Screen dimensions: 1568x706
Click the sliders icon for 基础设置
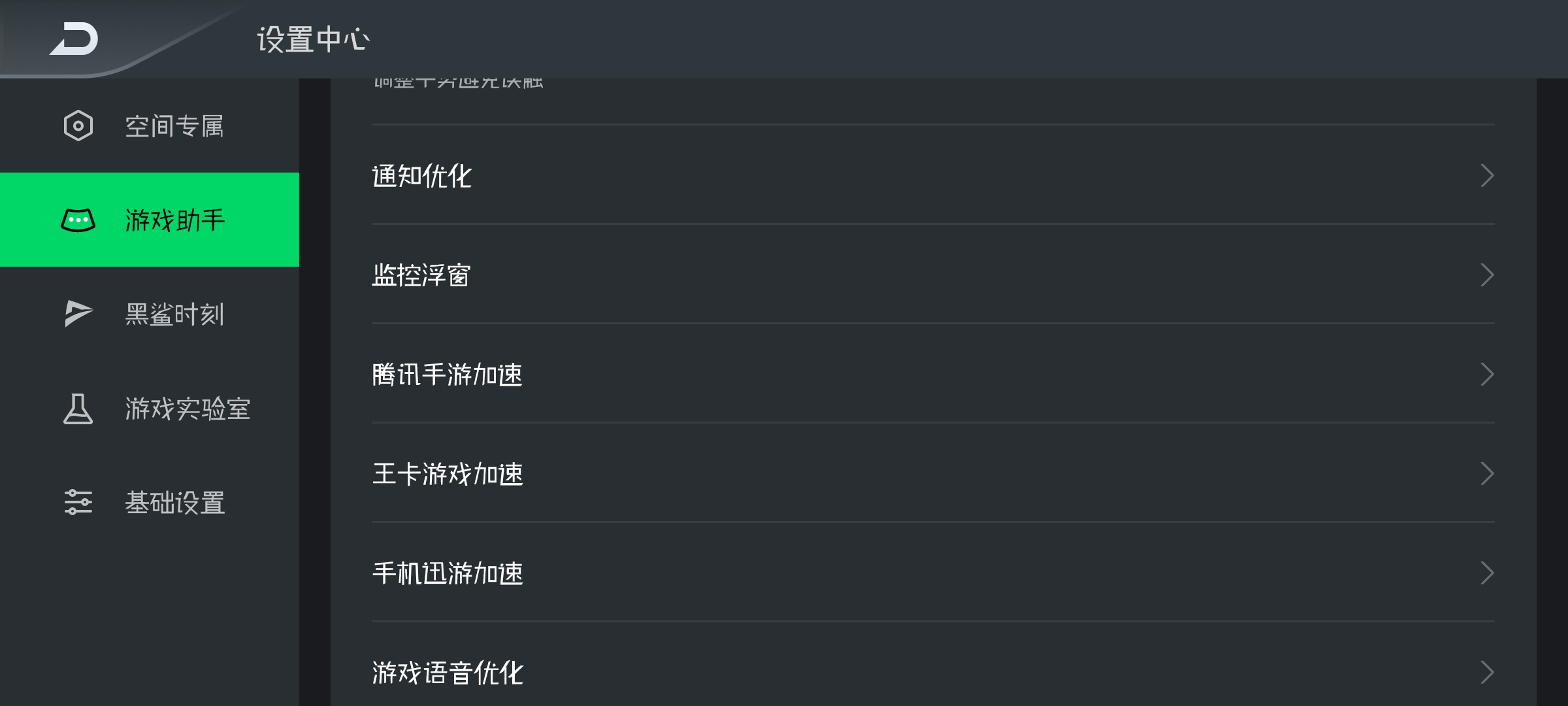click(x=78, y=502)
